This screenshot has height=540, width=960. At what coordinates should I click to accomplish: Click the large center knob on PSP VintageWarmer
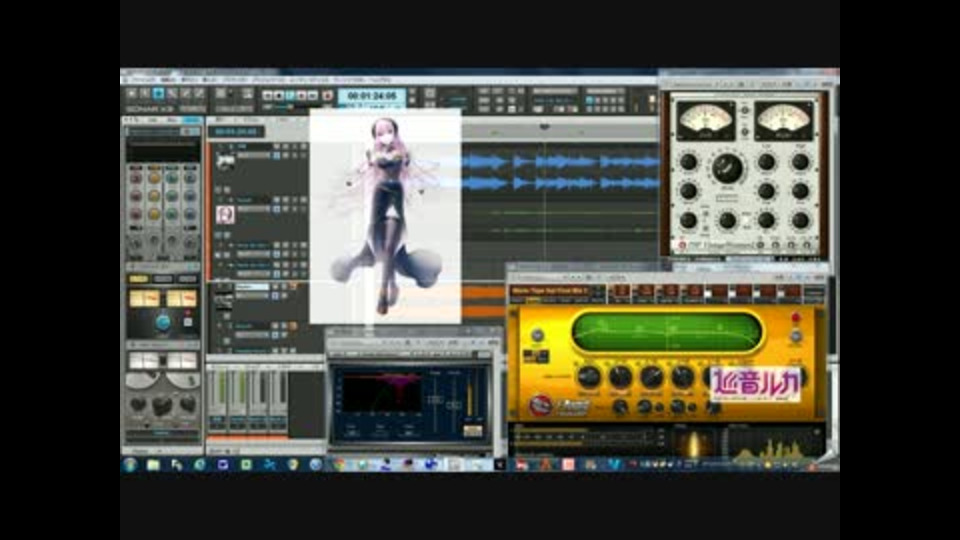click(727, 168)
